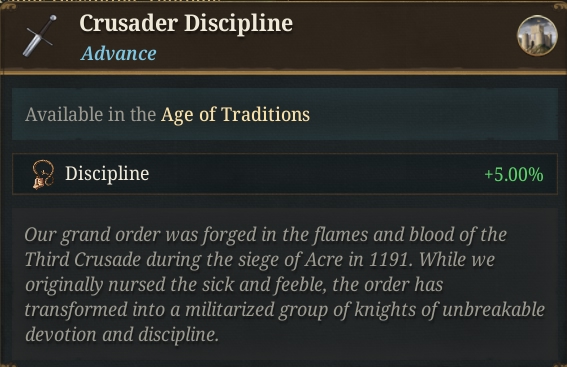567x367 pixels.
Task: Click the Discipline whip modifier icon
Action: 43,175
